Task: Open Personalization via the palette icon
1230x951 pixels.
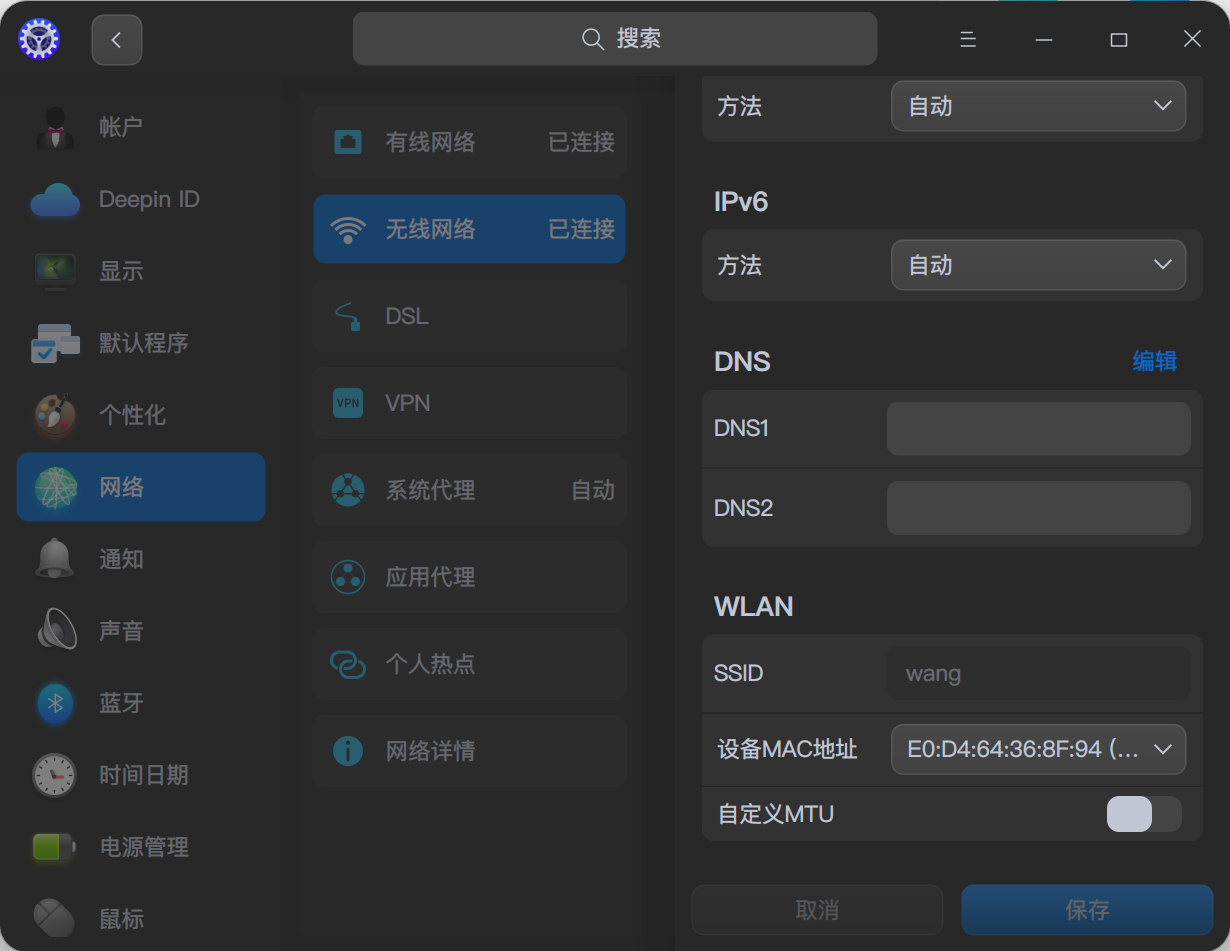Action: pyautogui.click(x=55, y=415)
